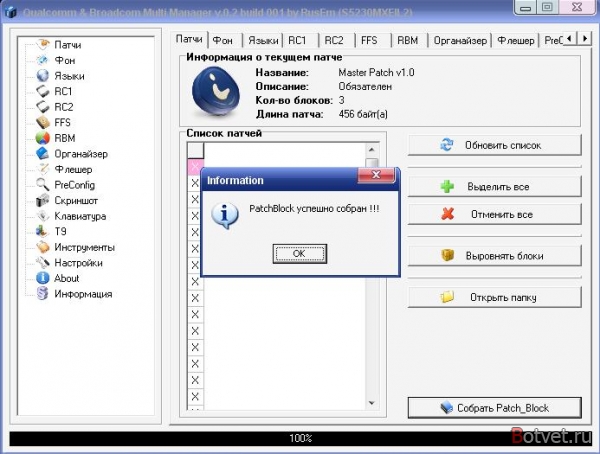
Task: Close the Information dialog with the red X
Action: click(x=376, y=175)
